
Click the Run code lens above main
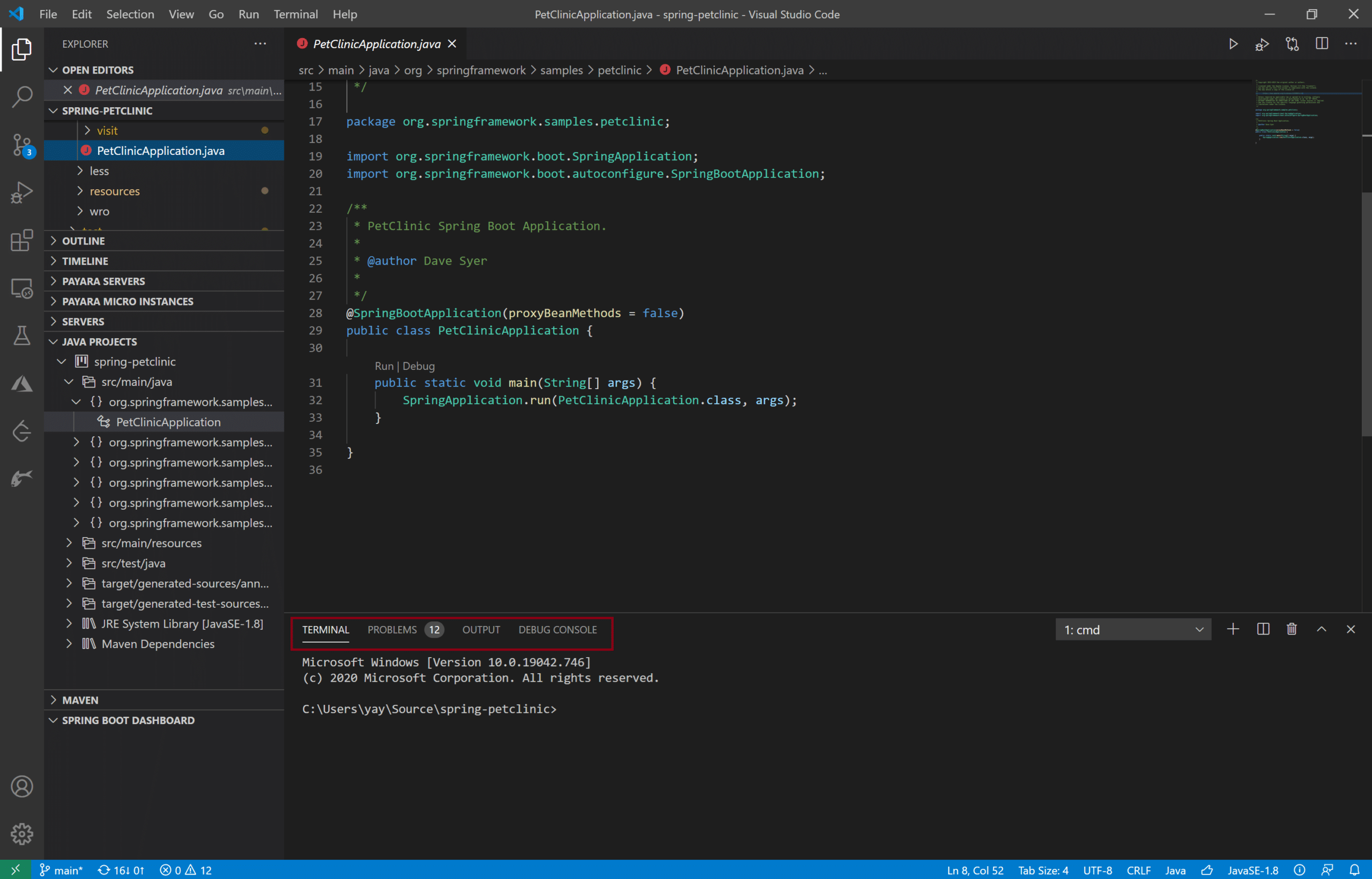pos(384,366)
